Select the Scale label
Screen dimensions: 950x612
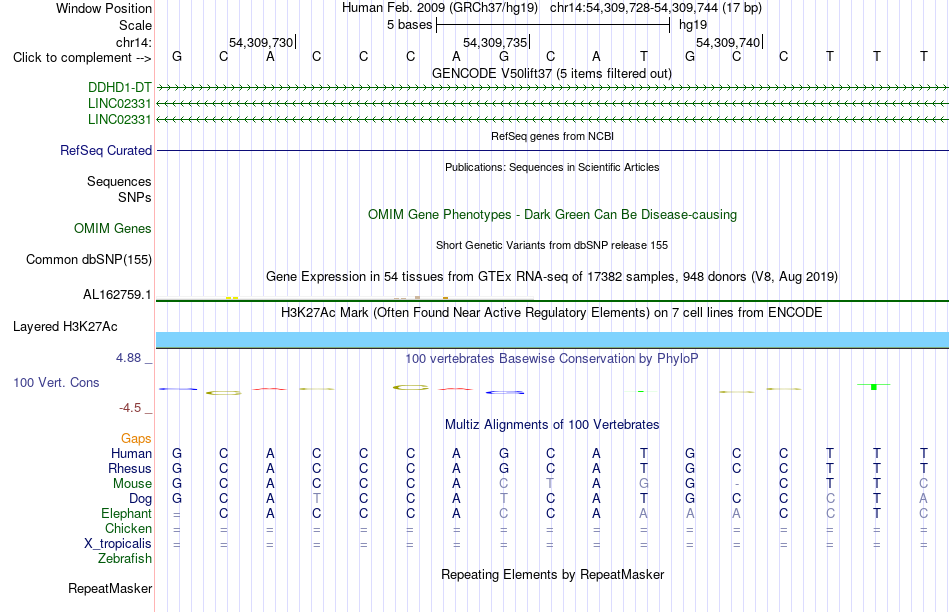click(135, 25)
